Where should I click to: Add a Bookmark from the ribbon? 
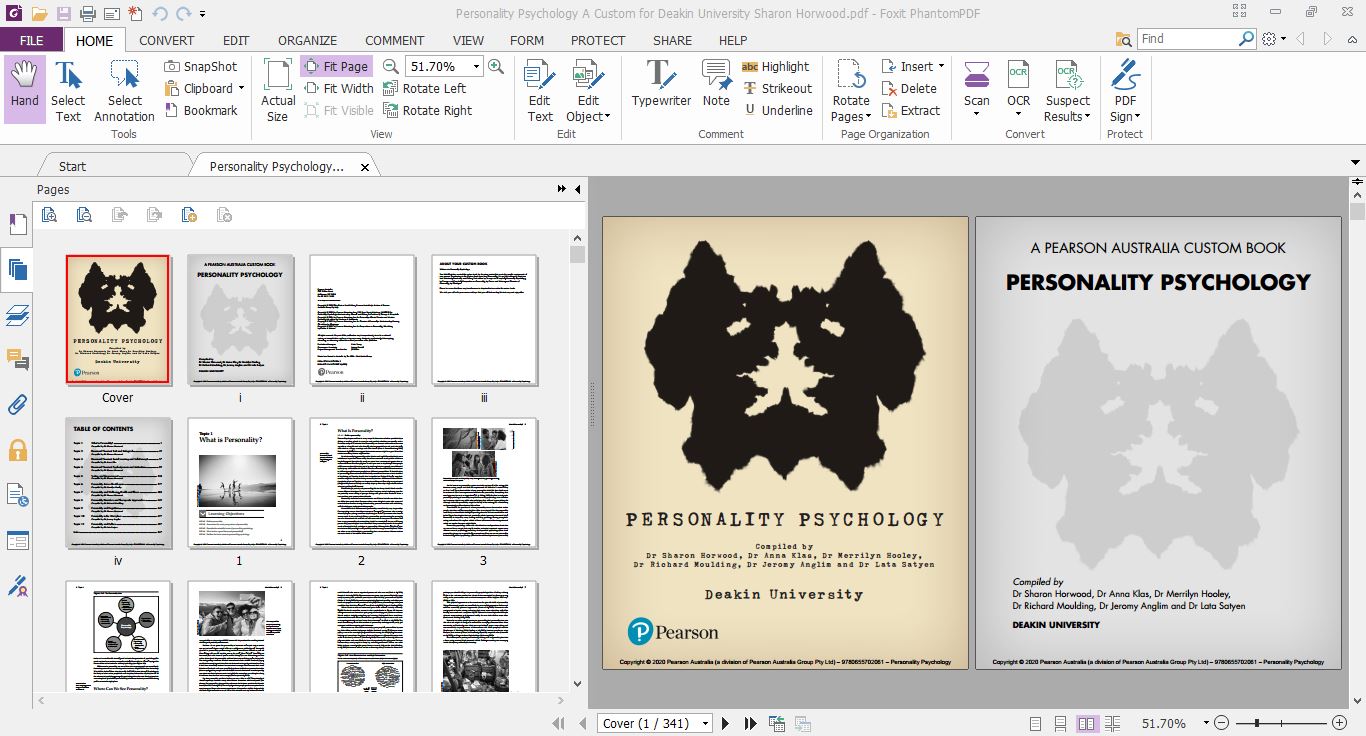201,110
